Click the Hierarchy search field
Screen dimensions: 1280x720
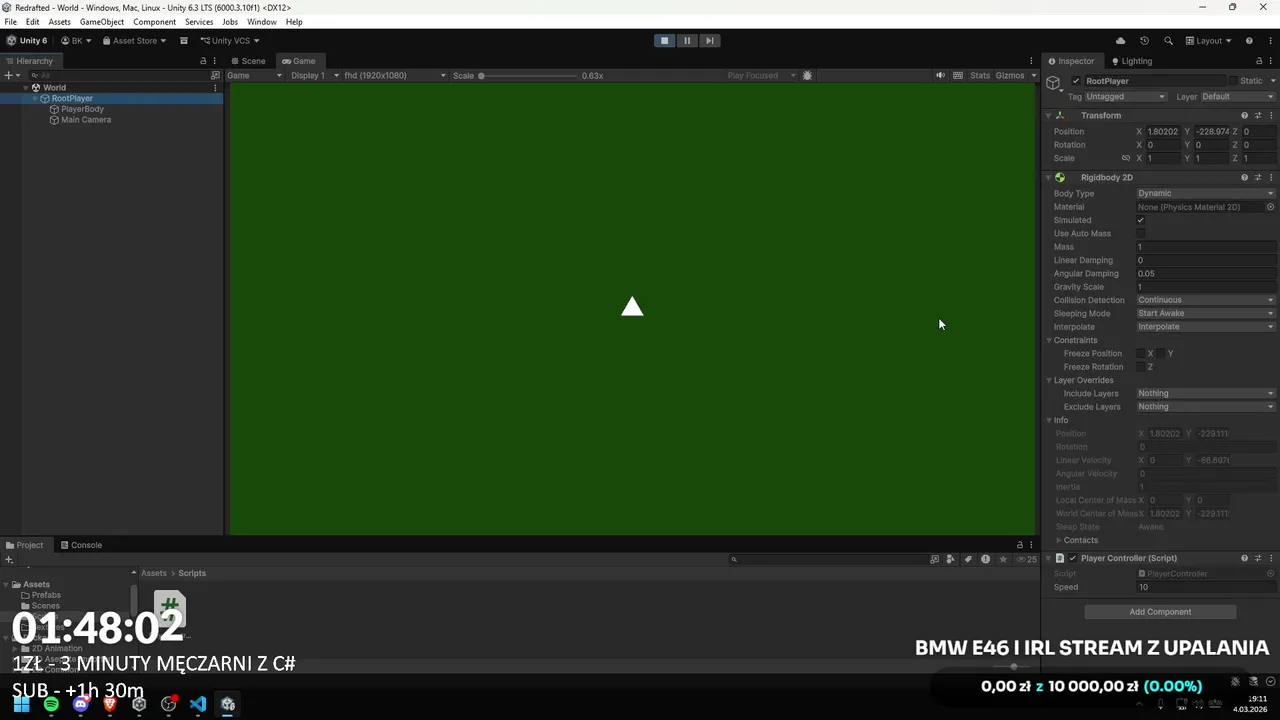click(x=120, y=75)
